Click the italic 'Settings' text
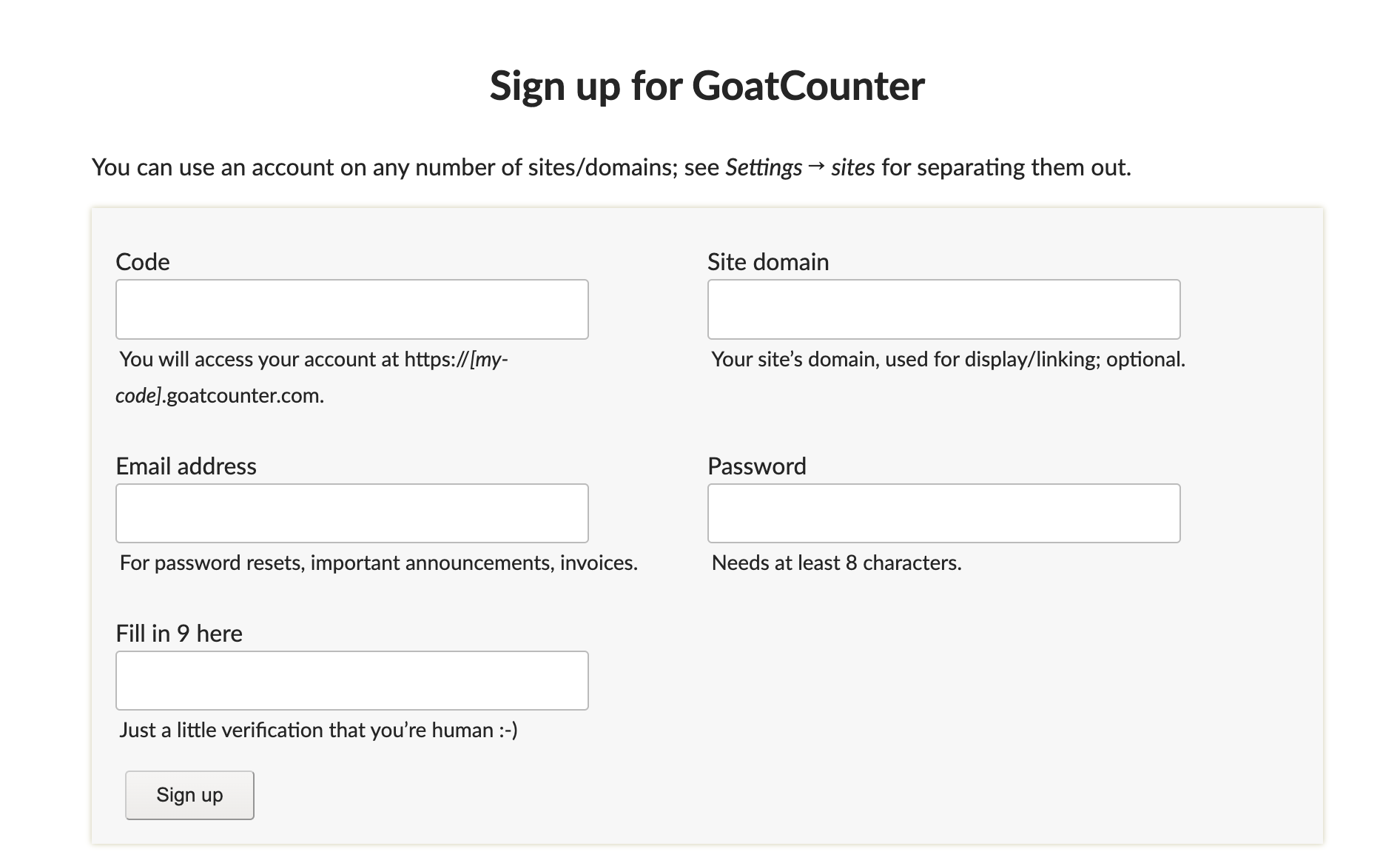The image size is (1400, 866). click(x=763, y=167)
